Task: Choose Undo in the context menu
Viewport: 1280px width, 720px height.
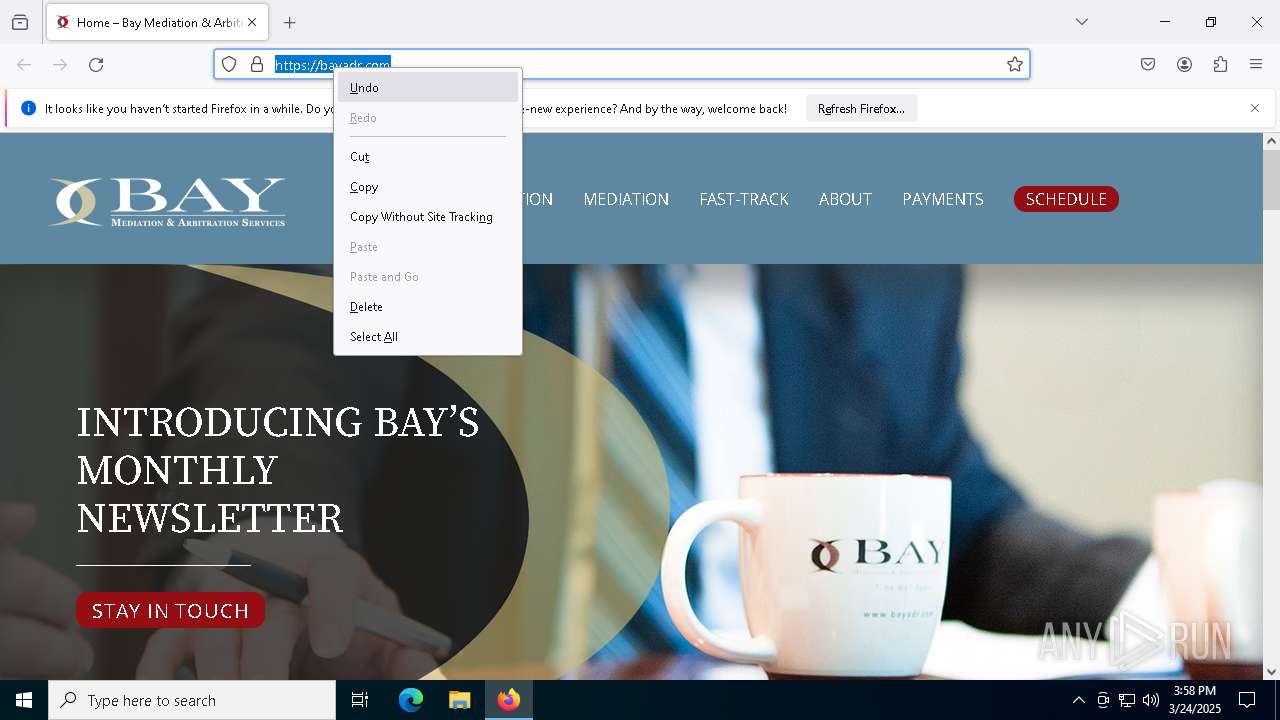Action: [428, 87]
